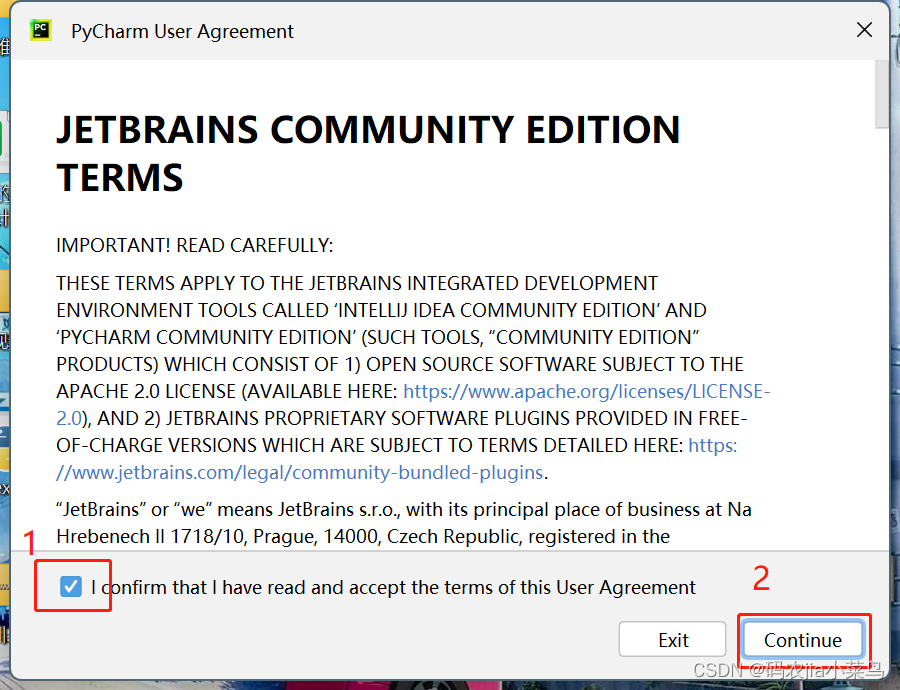Uncheck the user agreement confirmation checkbox
Image resolution: width=900 pixels, height=690 pixels.
point(71,587)
